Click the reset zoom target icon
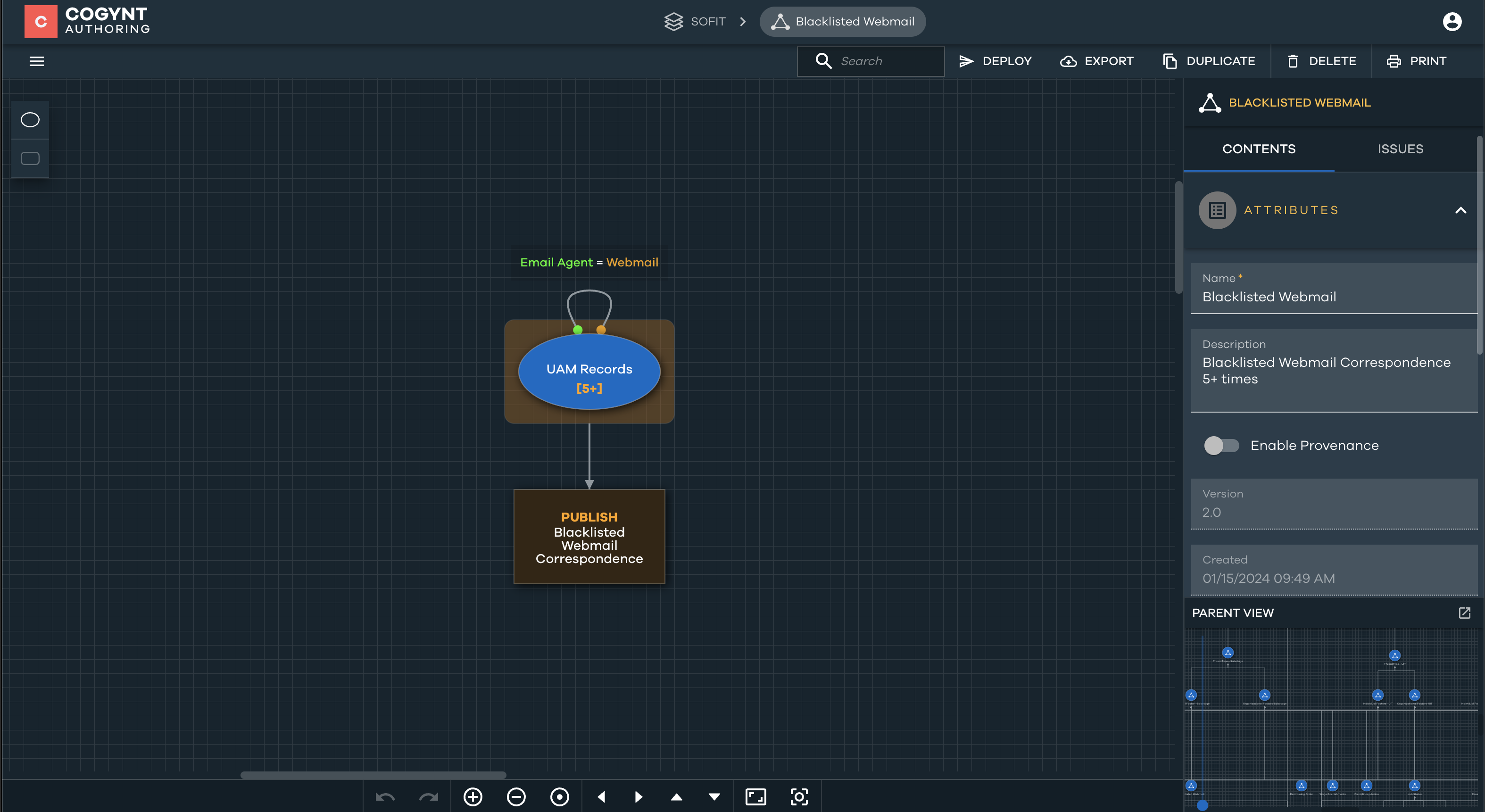Image resolution: width=1485 pixels, height=812 pixels. [x=559, y=796]
